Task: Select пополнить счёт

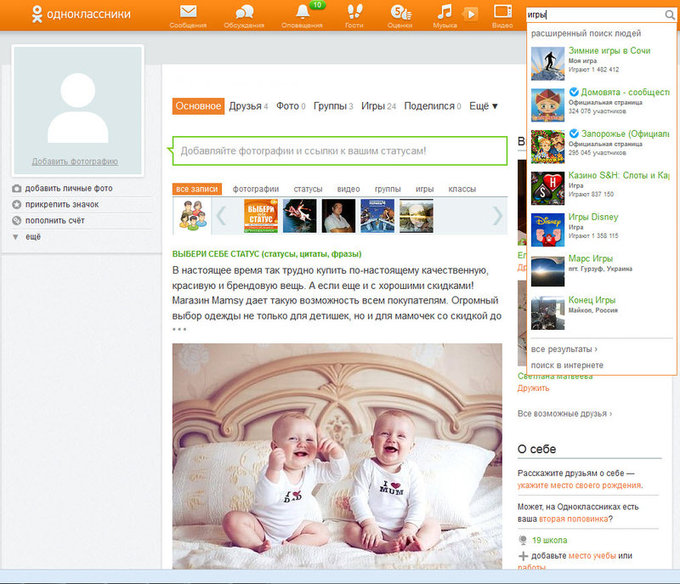Action: 55,221
